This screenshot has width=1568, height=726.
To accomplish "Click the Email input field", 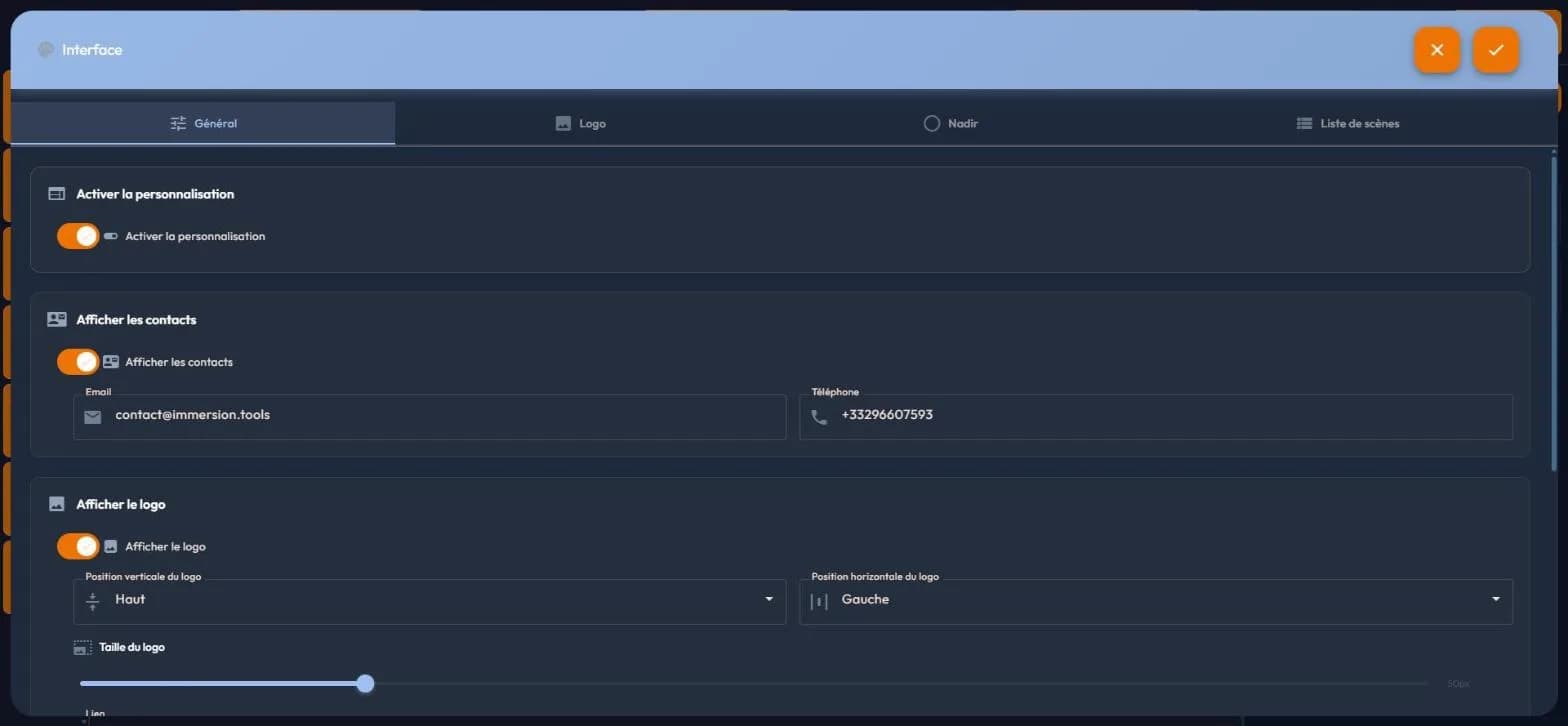I will (x=430, y=416).
